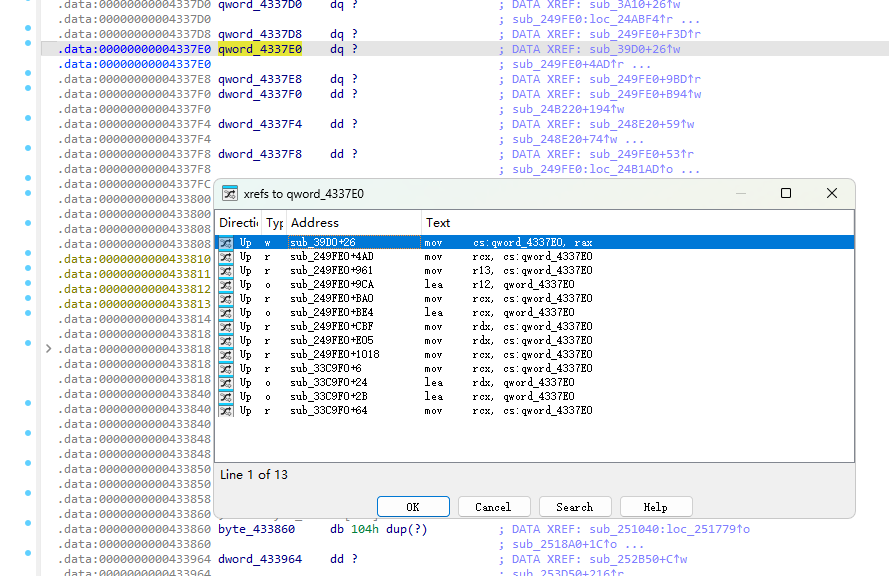Image resolution: width=889 pixels, height=576 pixels.
Task: Select the sub_33C9F0+64 address entry
Action: 328,410
